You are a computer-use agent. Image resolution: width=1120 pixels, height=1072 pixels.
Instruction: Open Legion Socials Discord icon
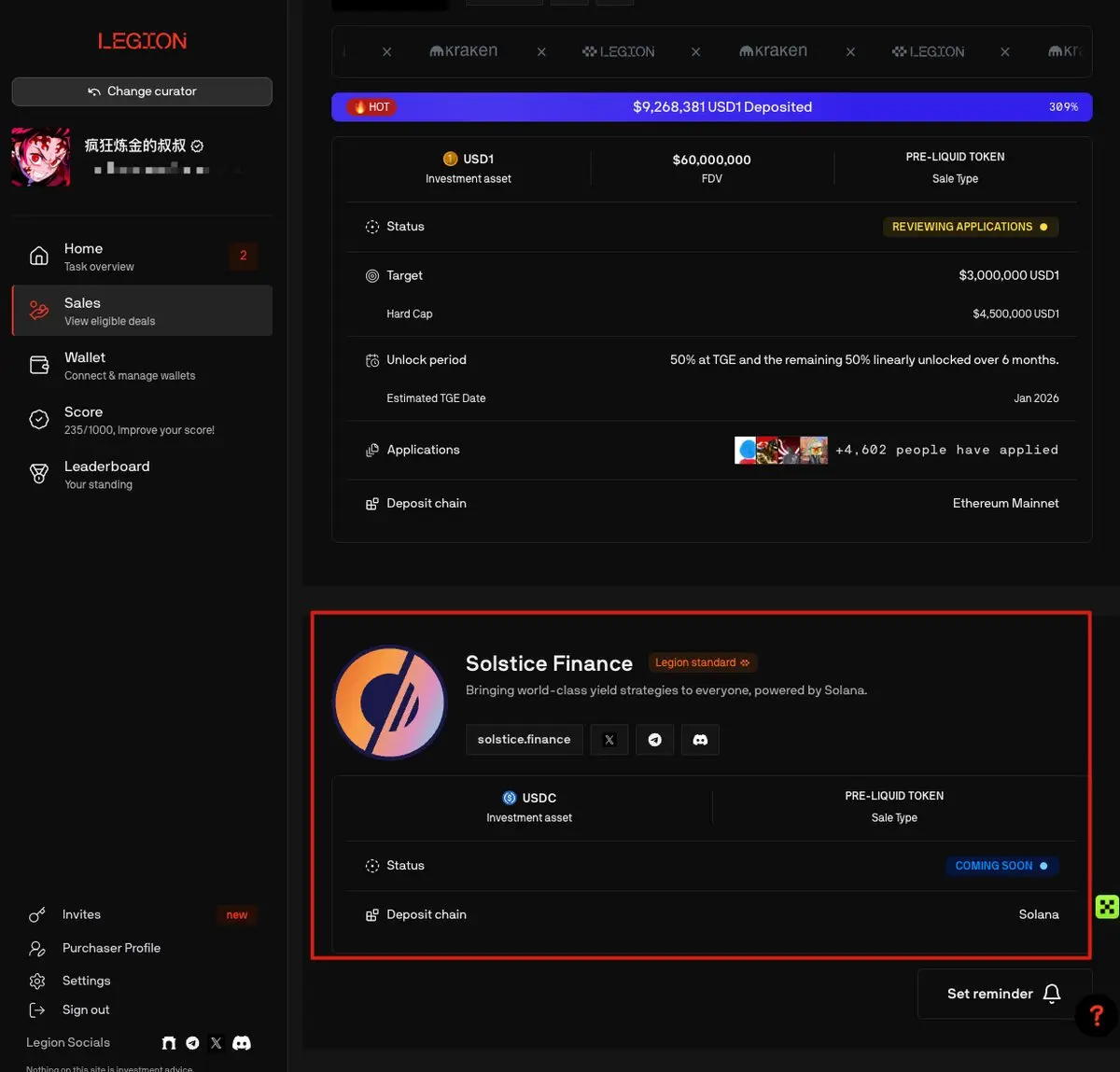[x=242, y=1043]
